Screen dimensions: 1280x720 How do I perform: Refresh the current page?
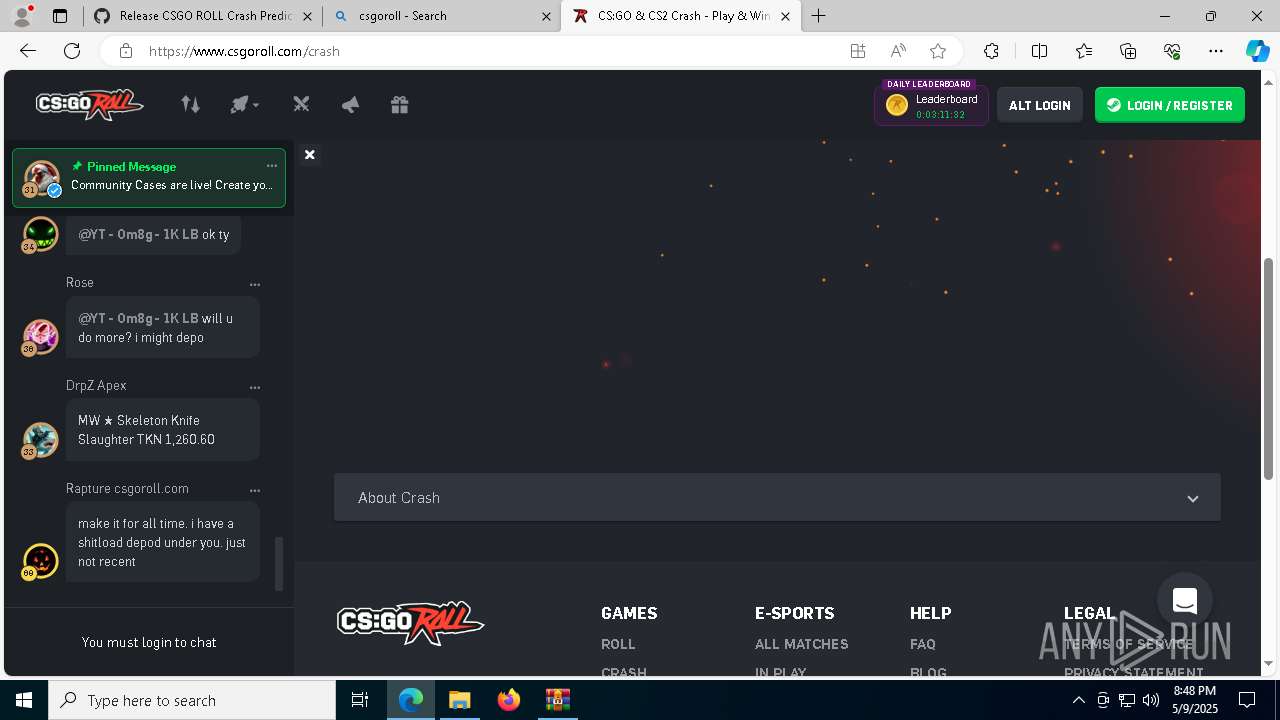point(72,51)
